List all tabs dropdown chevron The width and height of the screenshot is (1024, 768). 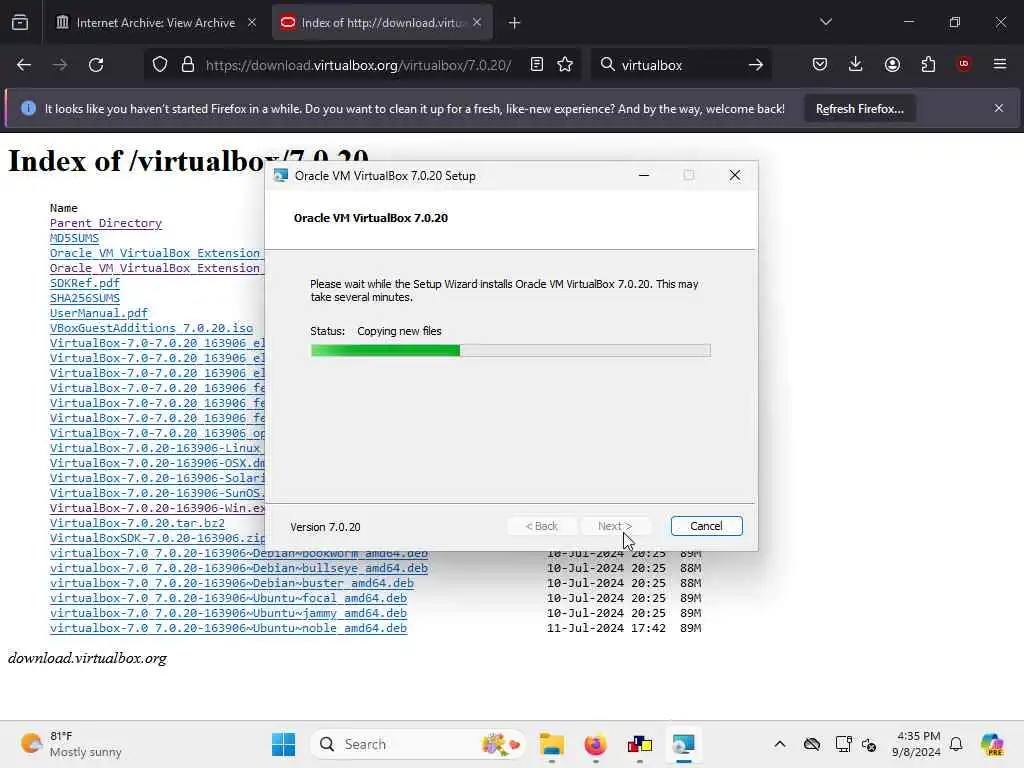pos(825,22)
